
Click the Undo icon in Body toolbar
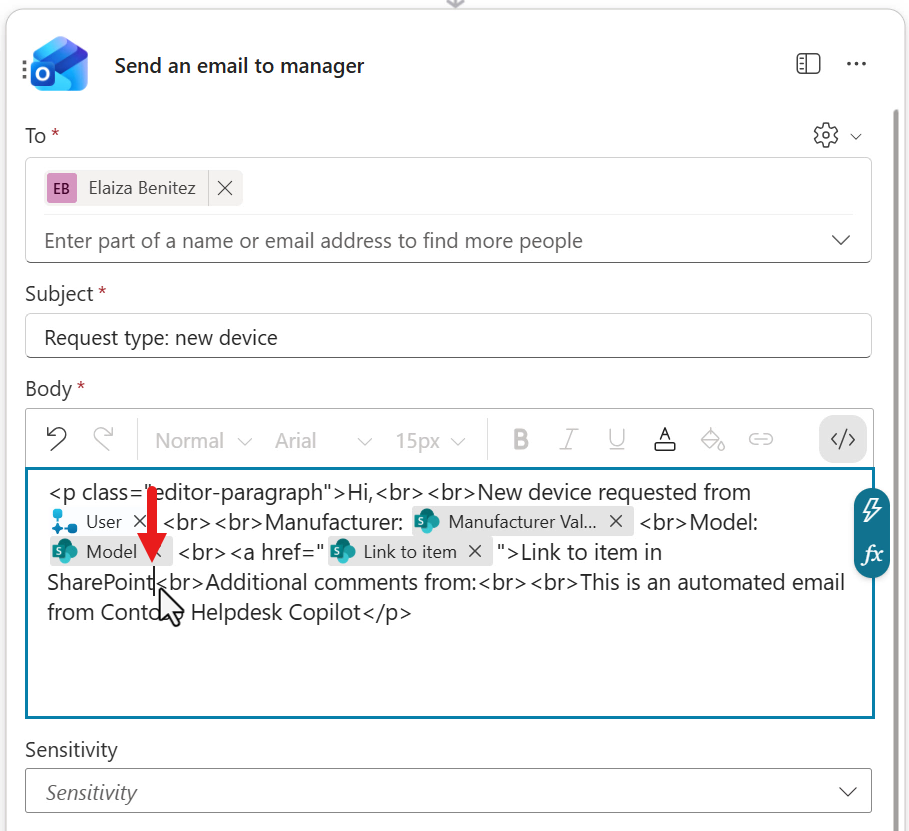(x=57, y=439)
